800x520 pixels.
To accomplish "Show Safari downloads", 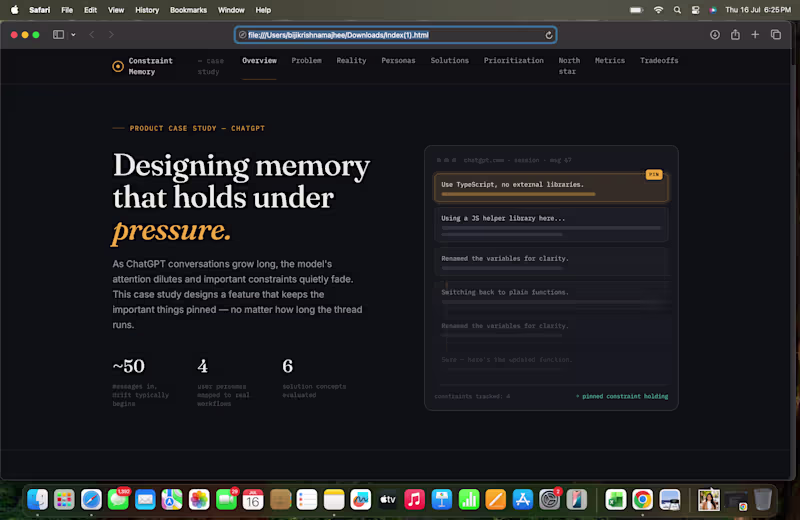I will tap(715, 35).
